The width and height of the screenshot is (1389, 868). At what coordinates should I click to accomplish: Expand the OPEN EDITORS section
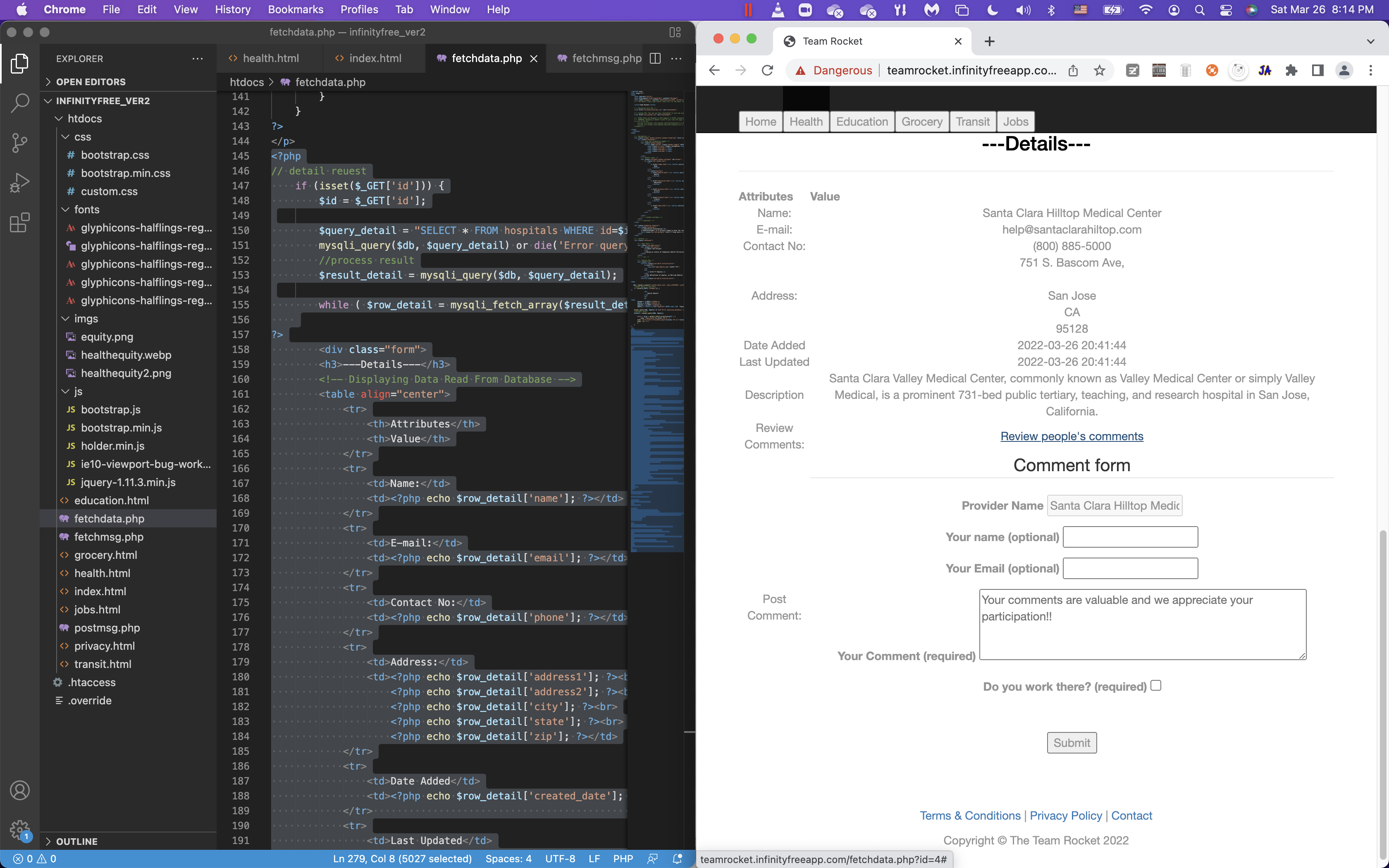pyautogui.click(x=91, y=81)
